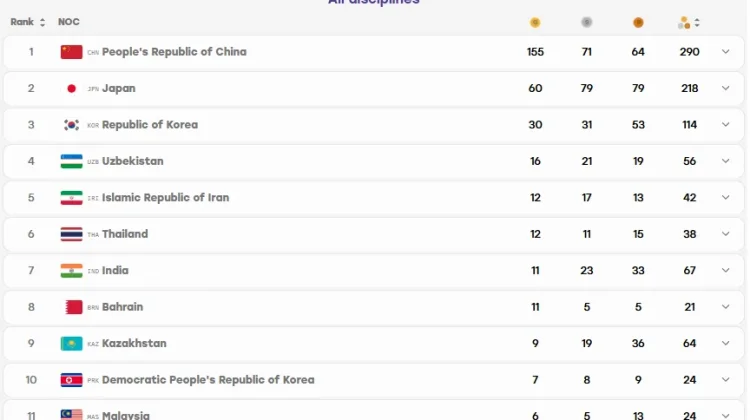Click the People's Republic of China flag
Image resolution: width=750 pixels, height=420 pixels.
pos(71,52)
